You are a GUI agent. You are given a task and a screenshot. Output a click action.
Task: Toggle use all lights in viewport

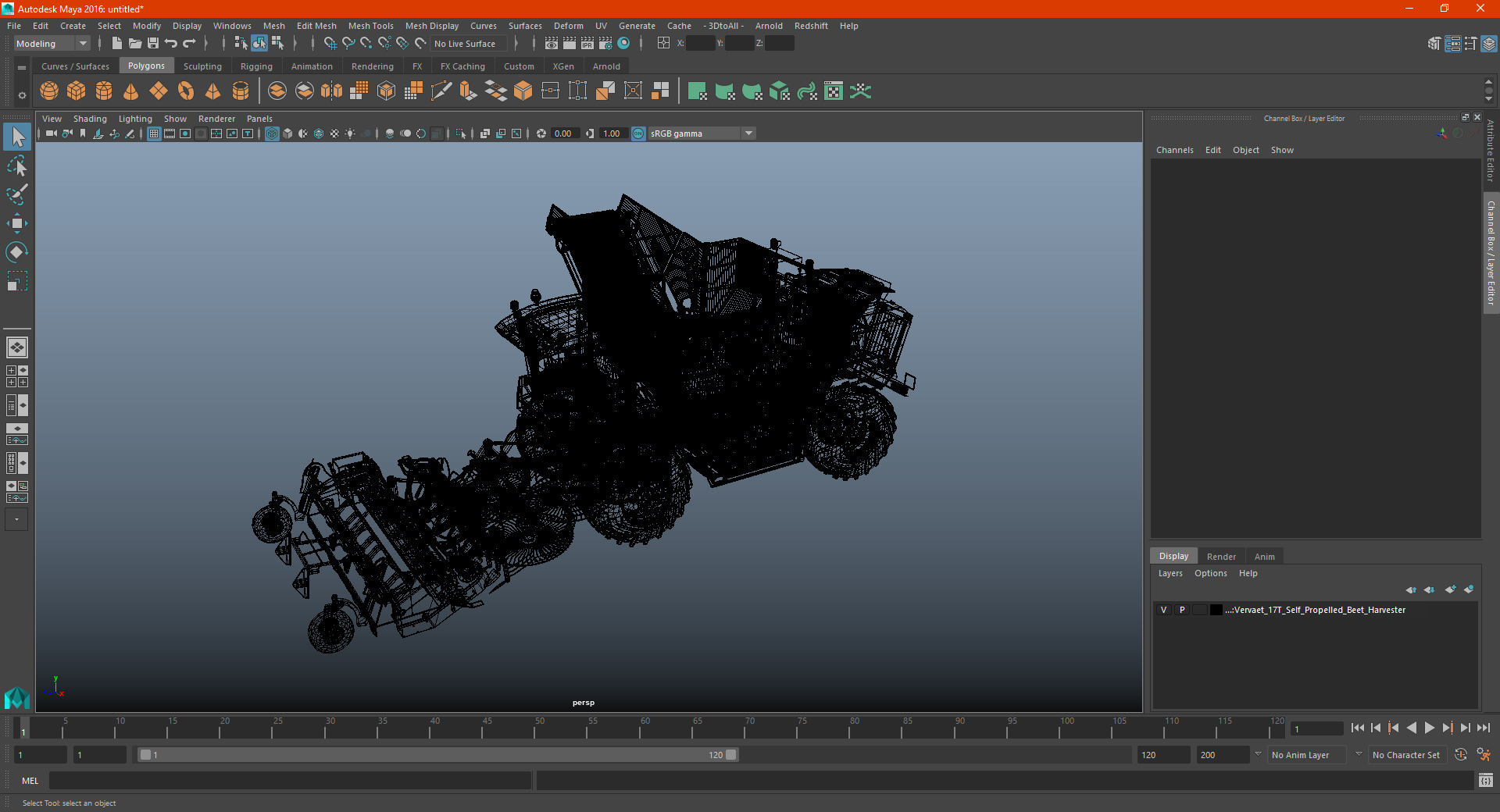pos(350,134)
